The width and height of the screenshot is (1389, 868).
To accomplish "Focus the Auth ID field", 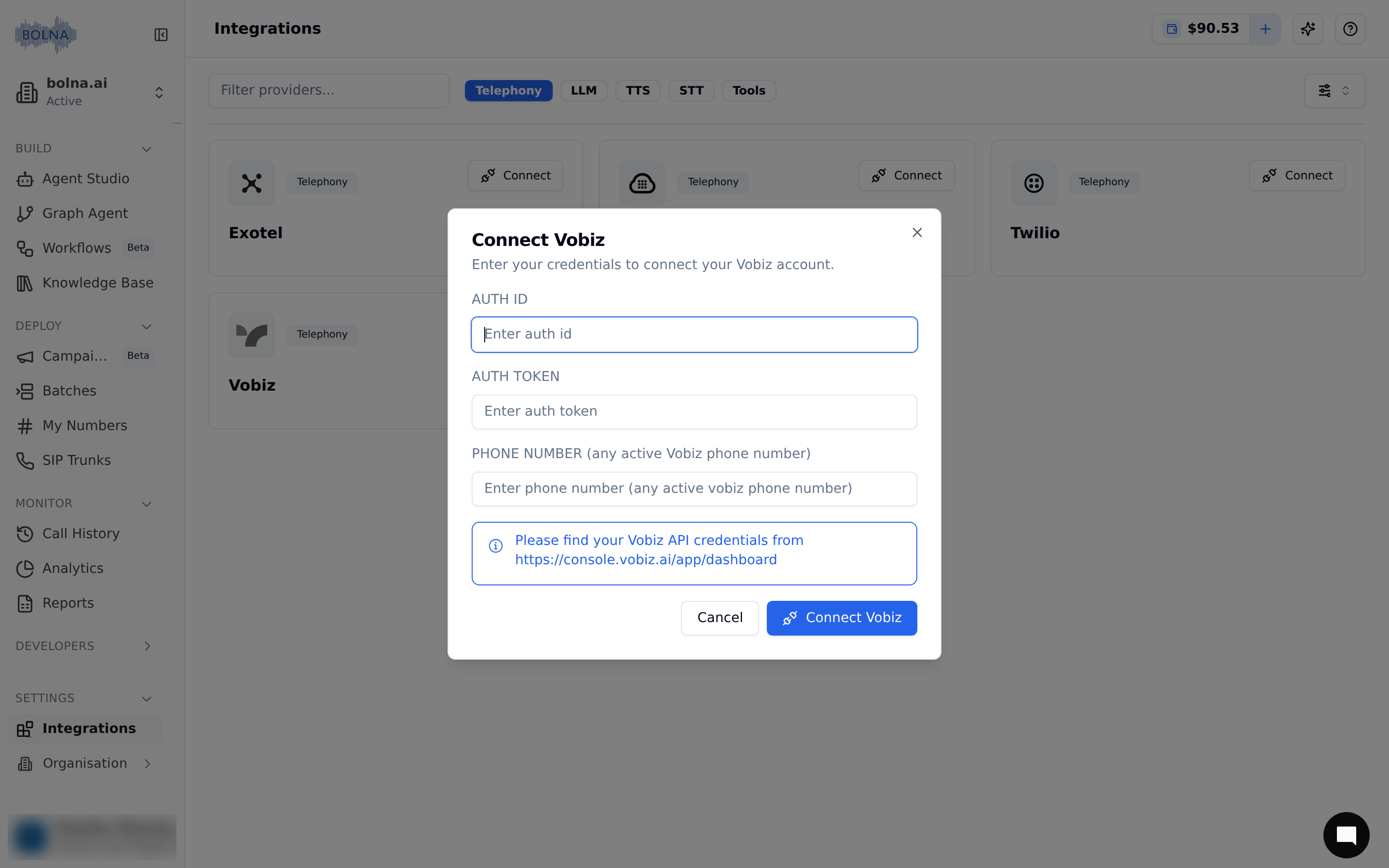I will tap(694, 335).
